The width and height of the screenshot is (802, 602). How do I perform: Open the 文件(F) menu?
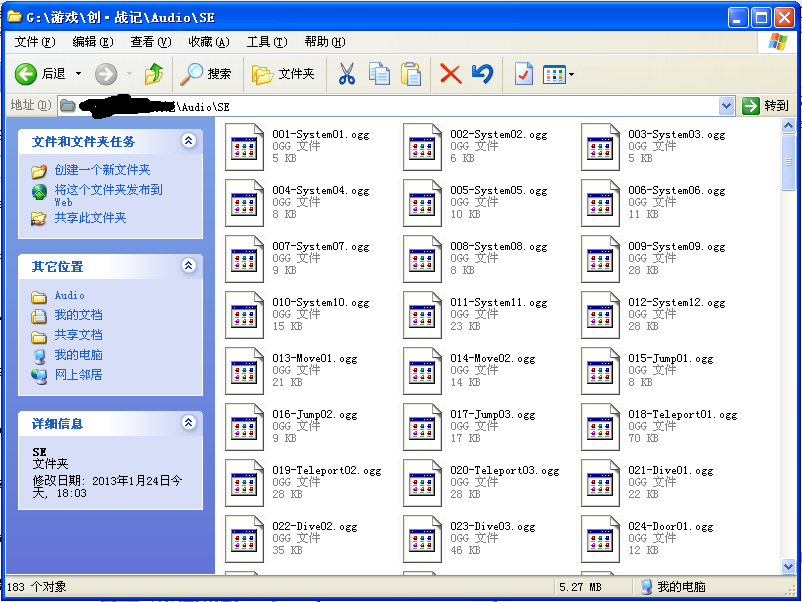pyautogui.click(x=35, y=42)
